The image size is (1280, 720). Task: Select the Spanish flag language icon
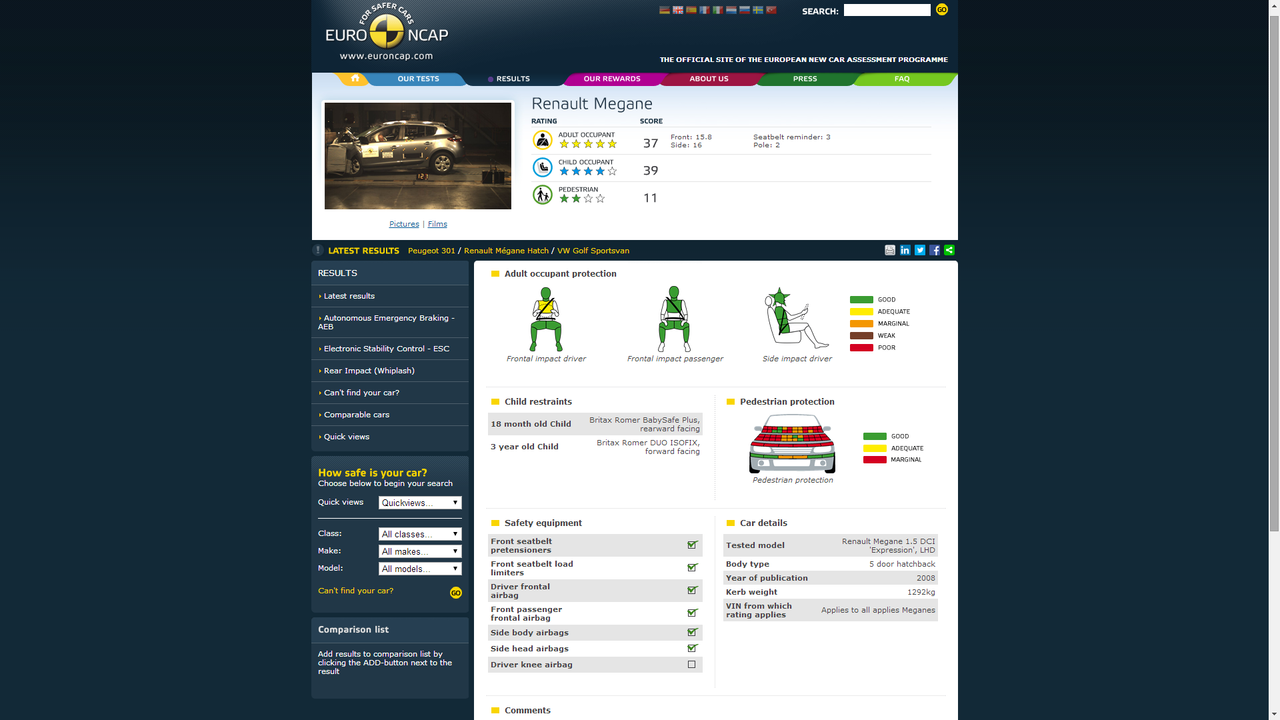tap(691, 10)
